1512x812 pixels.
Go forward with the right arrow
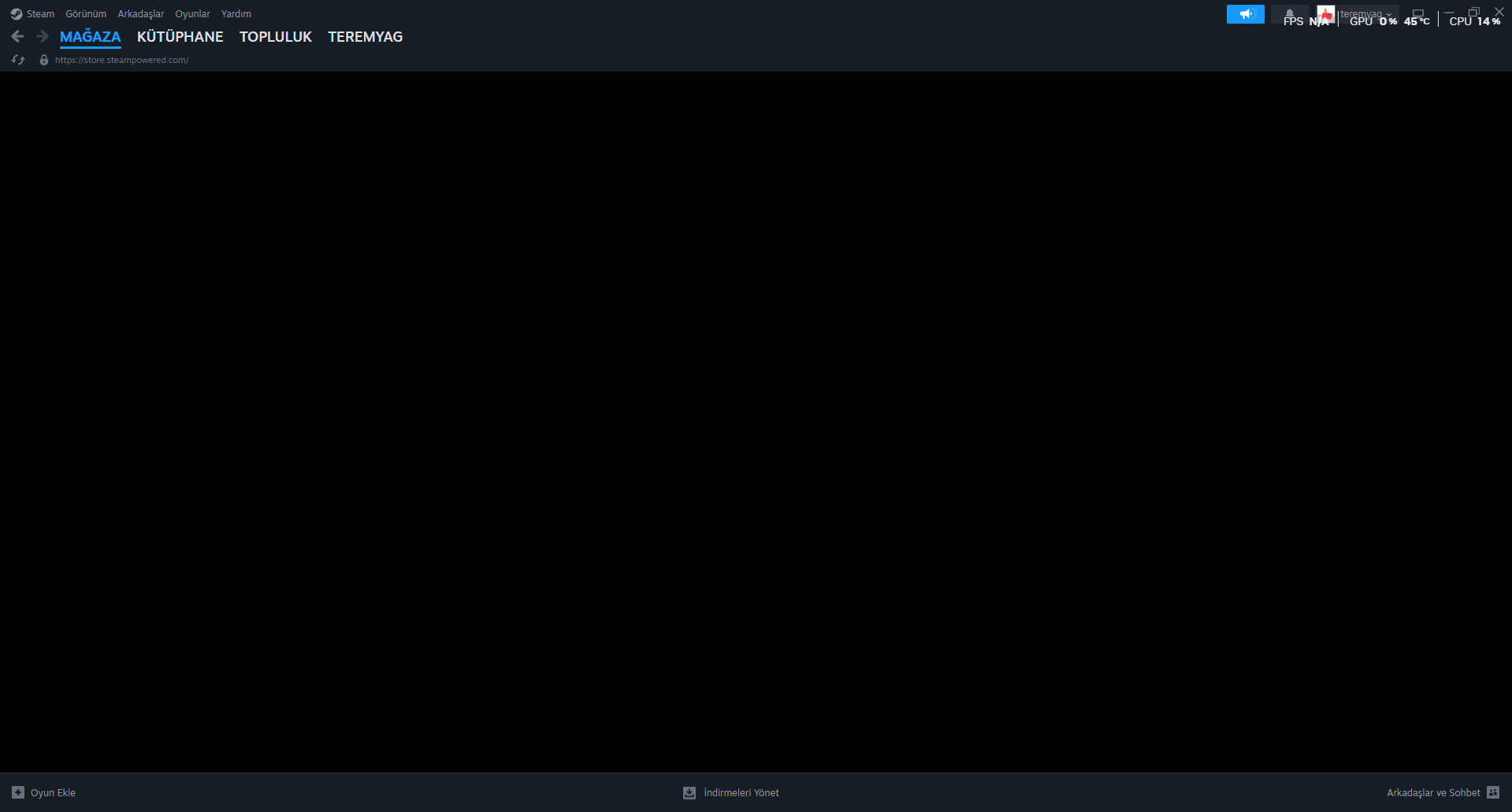click(x=43, y=36)
